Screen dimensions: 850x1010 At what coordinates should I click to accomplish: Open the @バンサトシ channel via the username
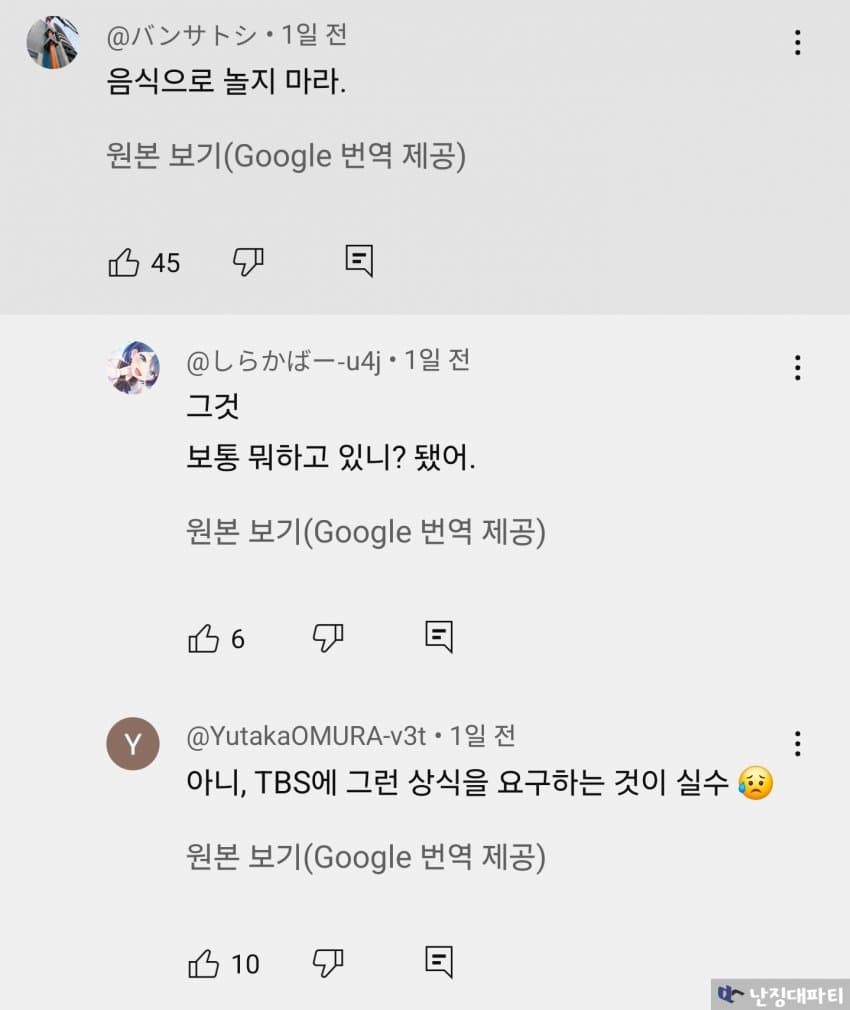point(186,35)
